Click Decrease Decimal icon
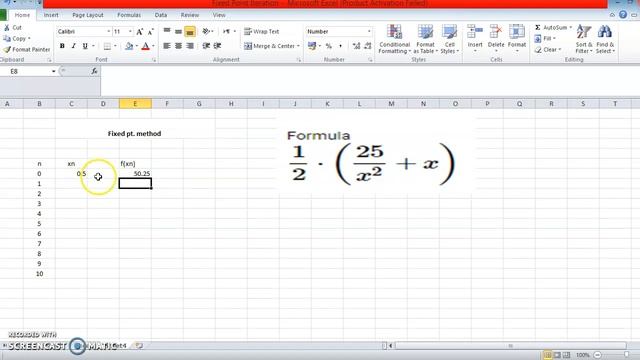Viewport: 640px width, 360px height. (368, 46)
